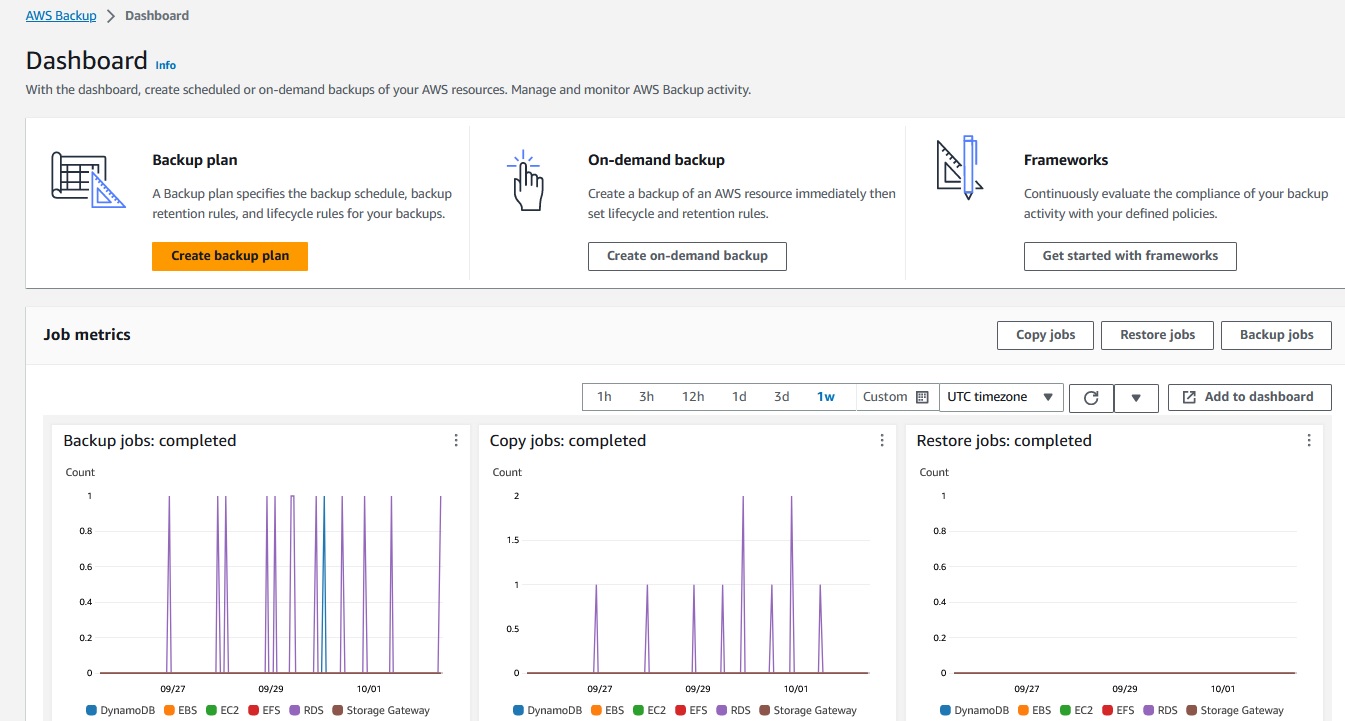Image resolution: width=1345 pixels, height=721 pixels.
Task: Toggle Storage Gateway legend in Backup jobs chart
Action: point(381,711)
